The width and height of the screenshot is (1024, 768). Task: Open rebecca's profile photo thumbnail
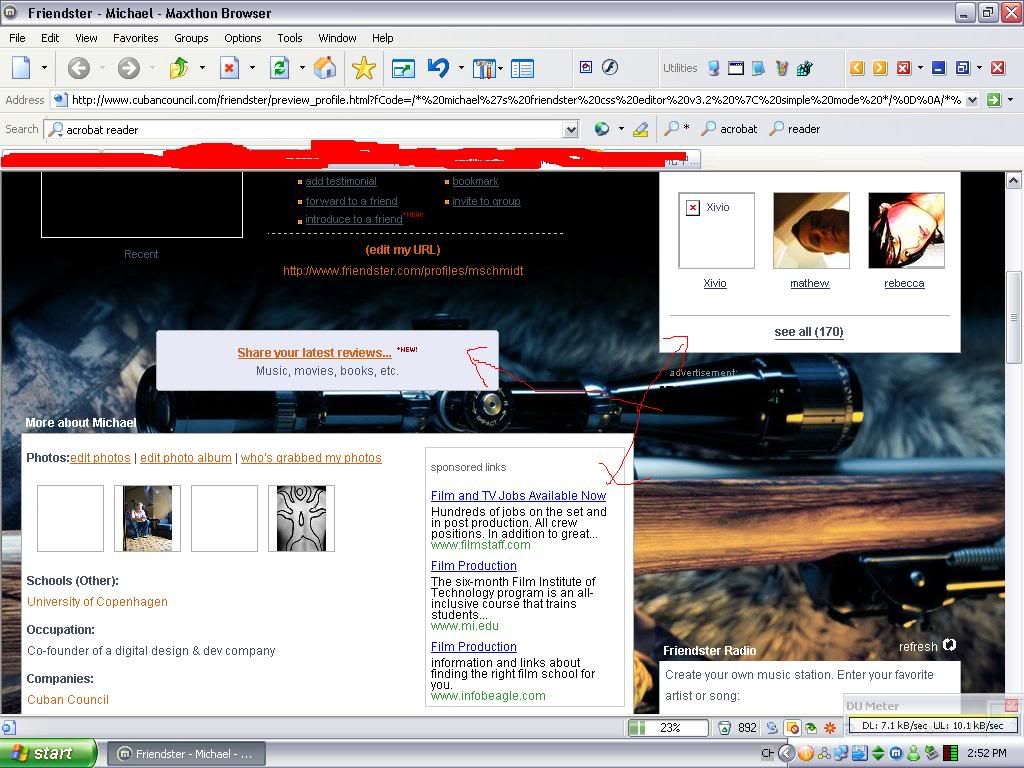906,230
